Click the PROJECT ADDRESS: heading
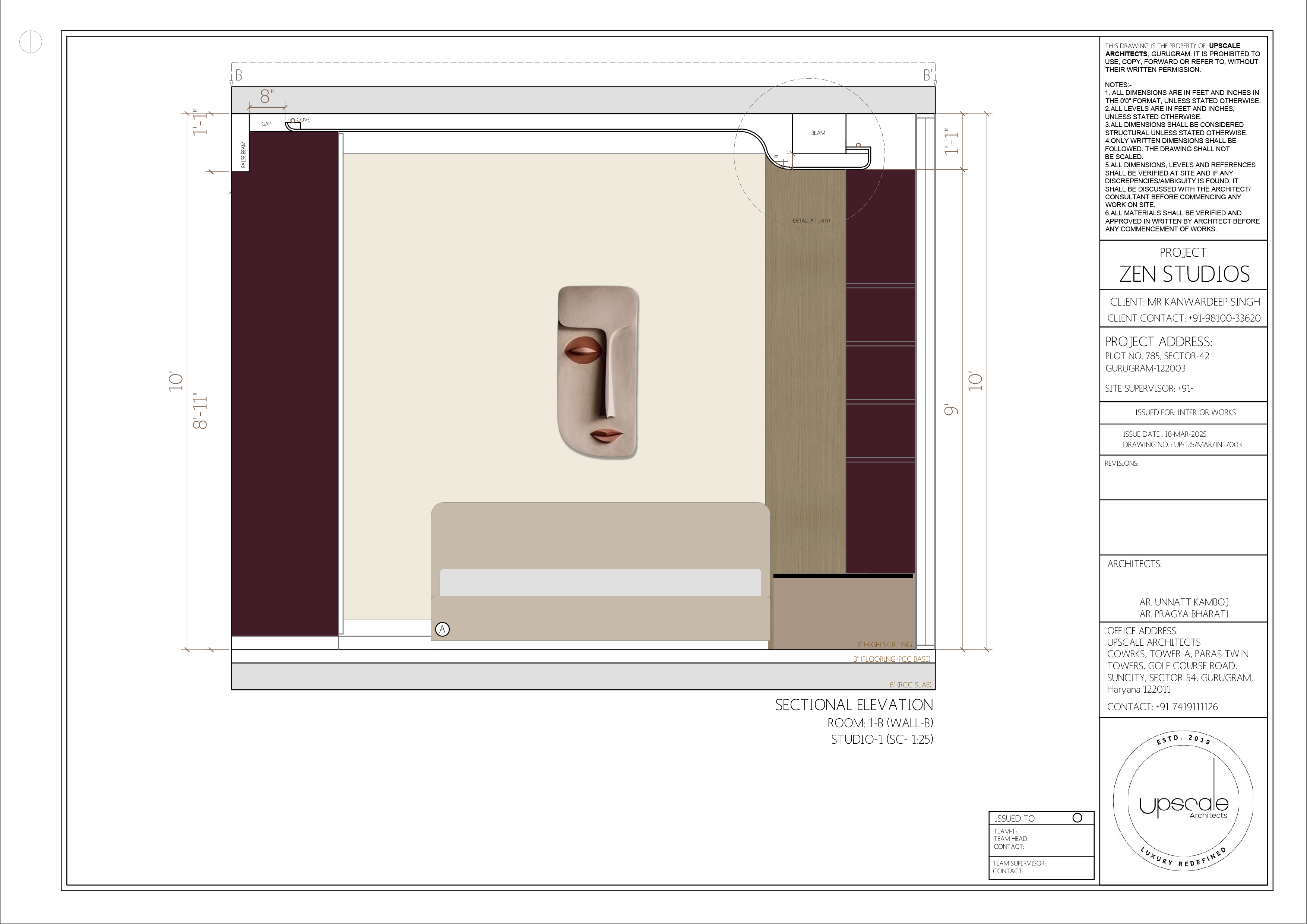 [x=1158, y=342]
